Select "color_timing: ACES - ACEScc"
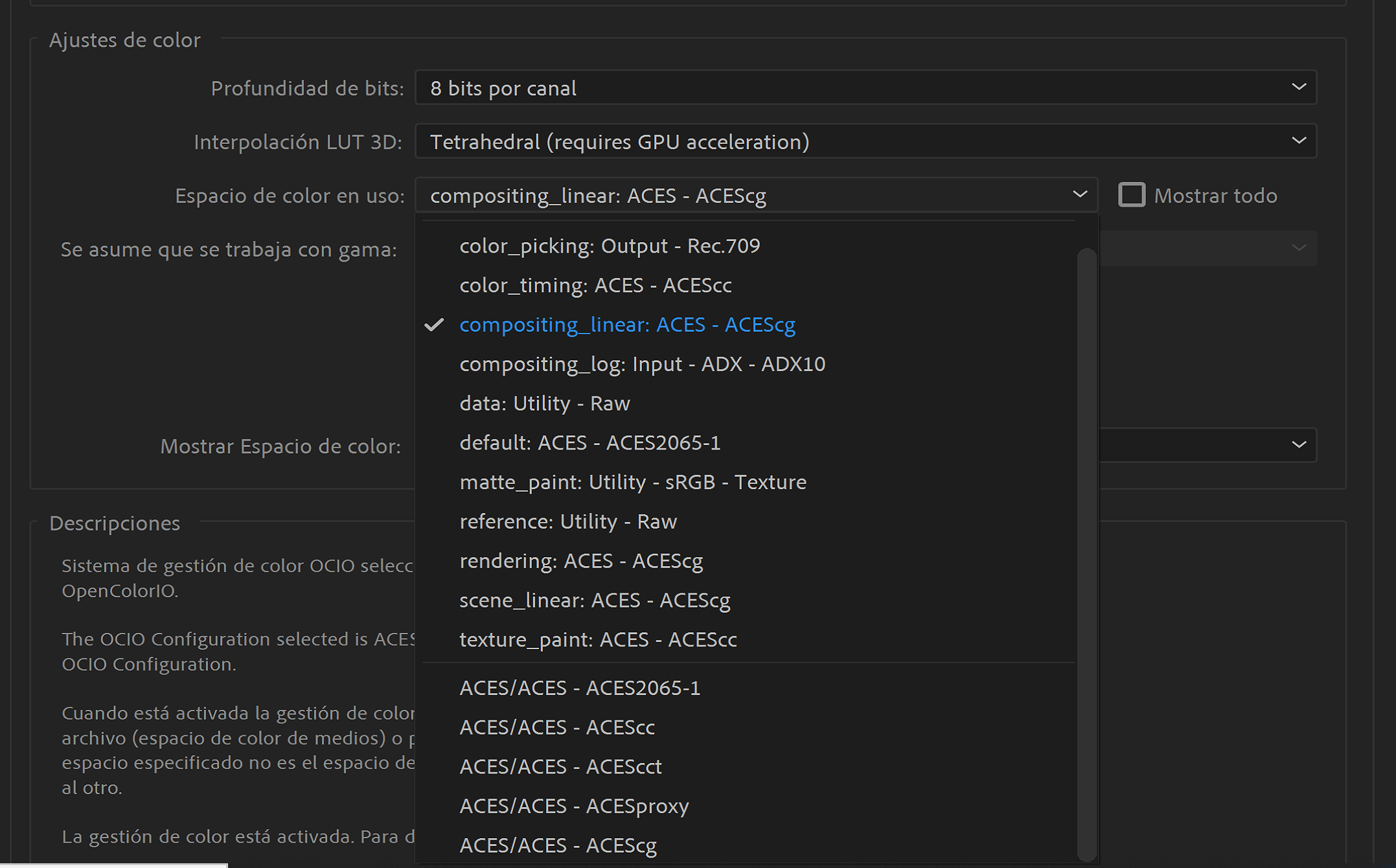Screen dimensions: 1396x868 [595, 285]
